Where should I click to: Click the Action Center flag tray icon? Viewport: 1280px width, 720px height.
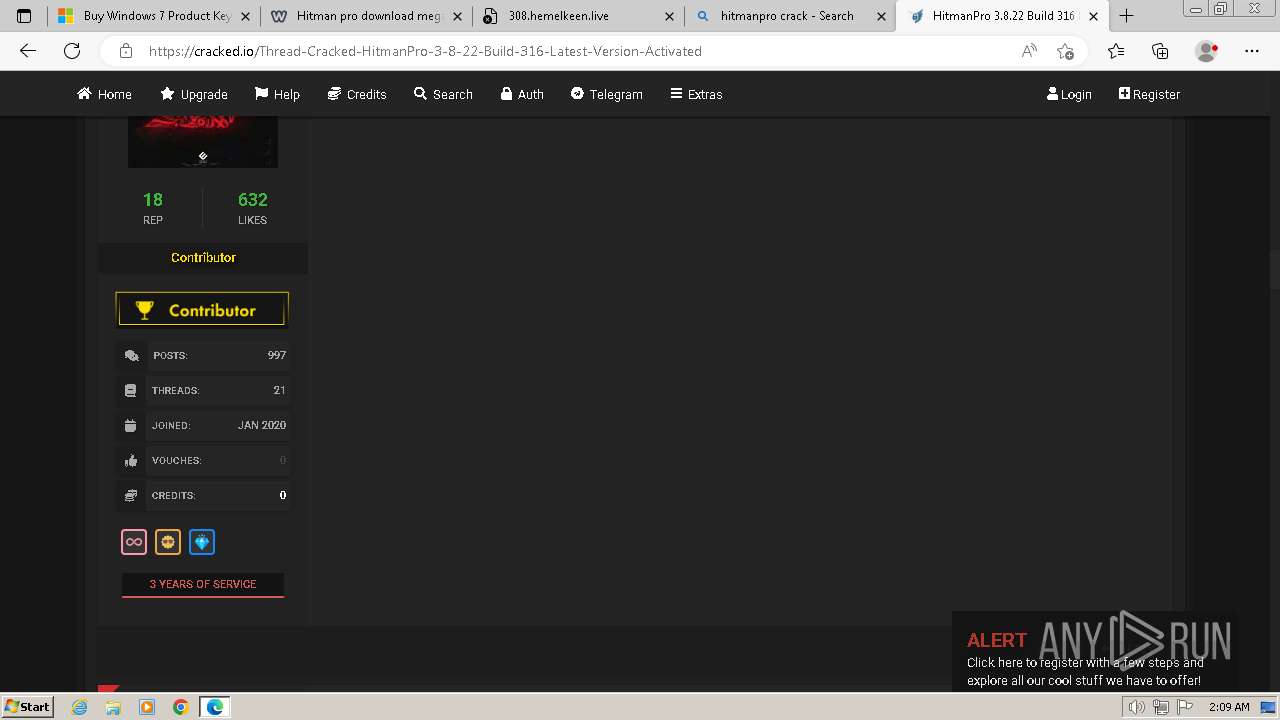click(1185, 707)
